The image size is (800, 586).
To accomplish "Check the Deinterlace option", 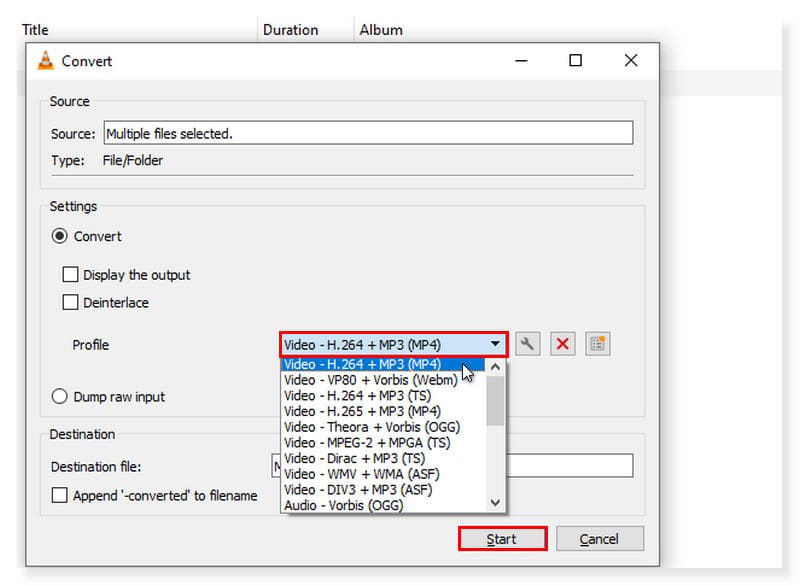I will [70, 302].
